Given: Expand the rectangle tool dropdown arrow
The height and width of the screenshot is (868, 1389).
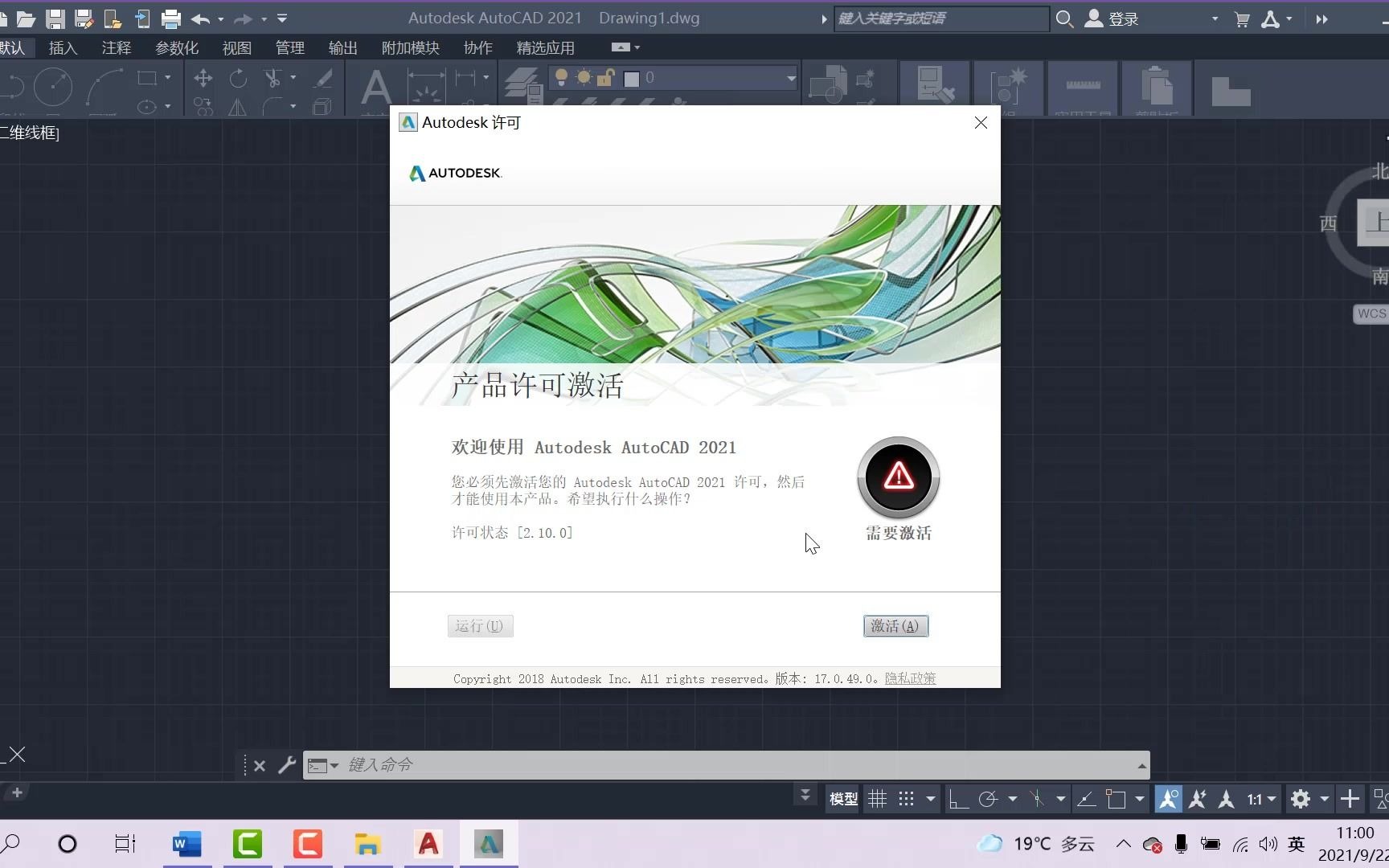Looking at the screenshot, I should coord(167,78).
